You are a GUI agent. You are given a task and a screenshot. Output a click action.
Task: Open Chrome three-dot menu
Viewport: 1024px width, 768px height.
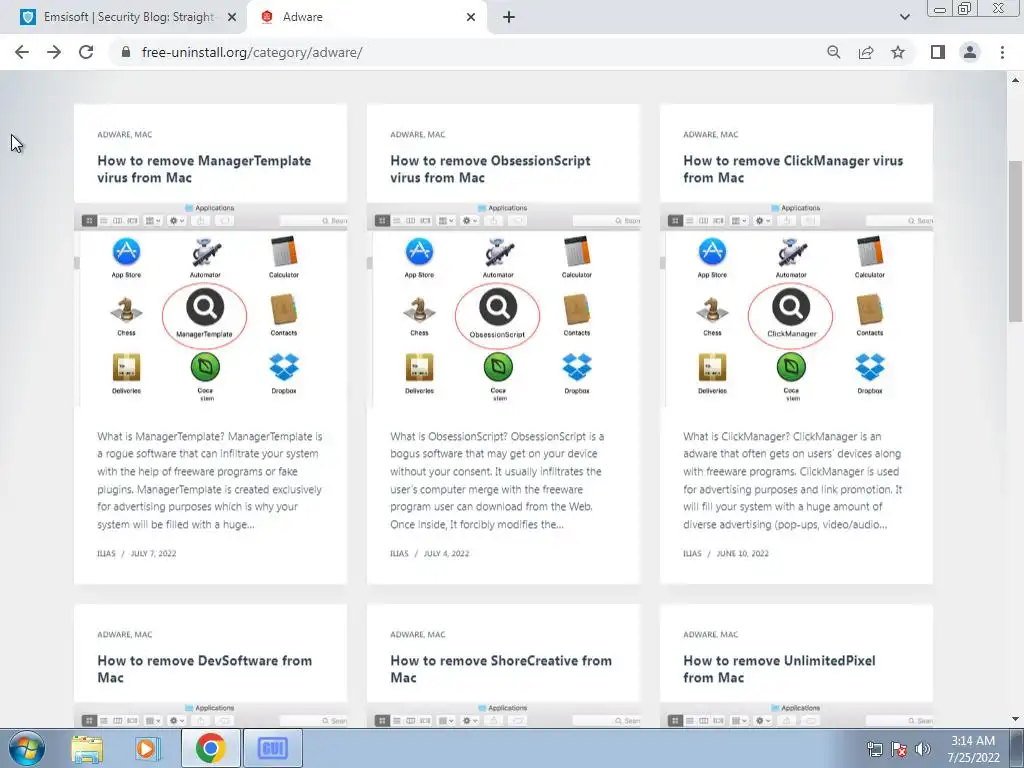(1002, 52)
